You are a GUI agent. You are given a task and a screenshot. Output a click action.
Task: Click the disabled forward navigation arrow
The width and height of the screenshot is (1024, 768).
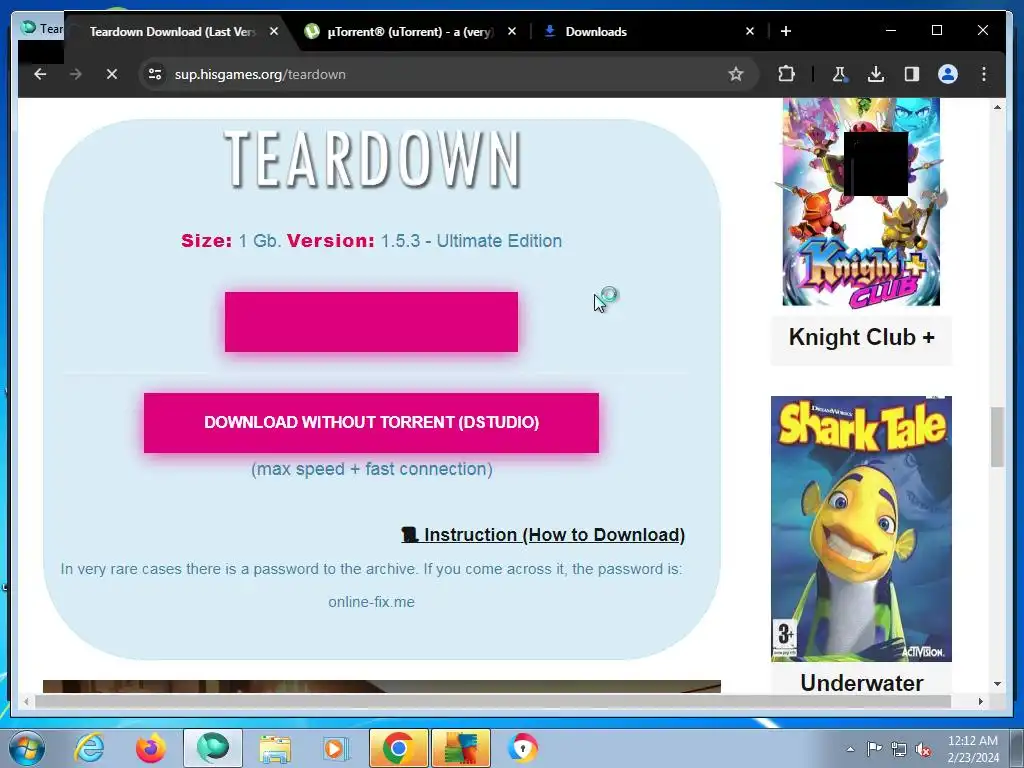[x=76, y=74]
